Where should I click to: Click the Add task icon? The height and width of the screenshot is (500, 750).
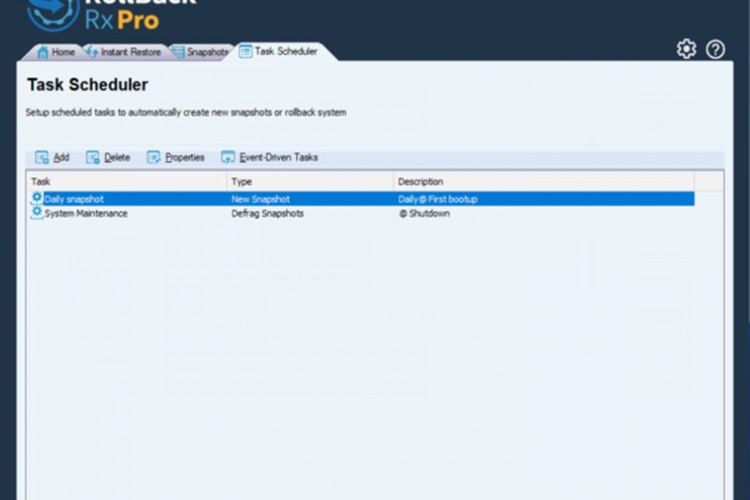(42, 157)
